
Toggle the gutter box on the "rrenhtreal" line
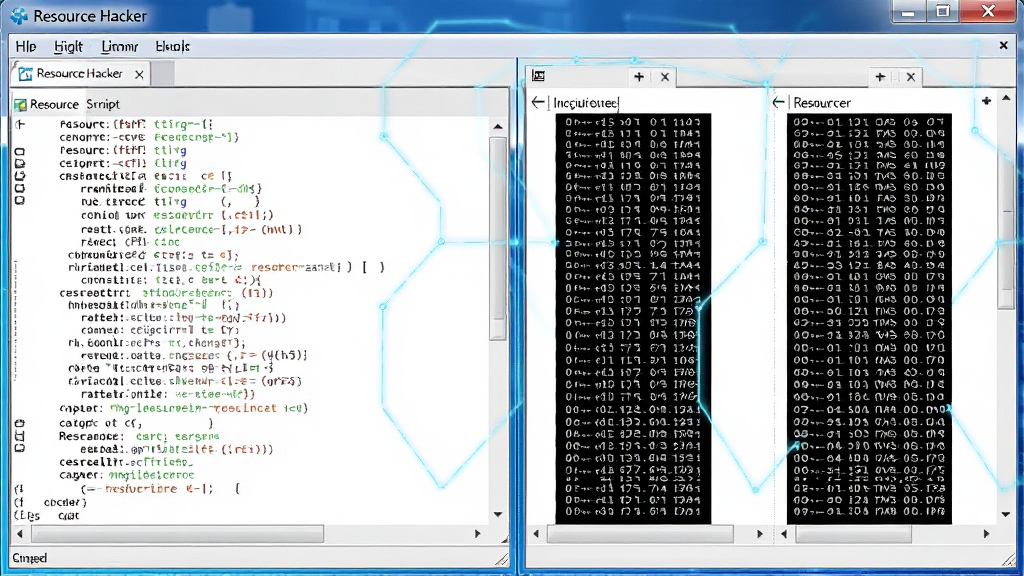pyautogui.click(x=20, y=188)
